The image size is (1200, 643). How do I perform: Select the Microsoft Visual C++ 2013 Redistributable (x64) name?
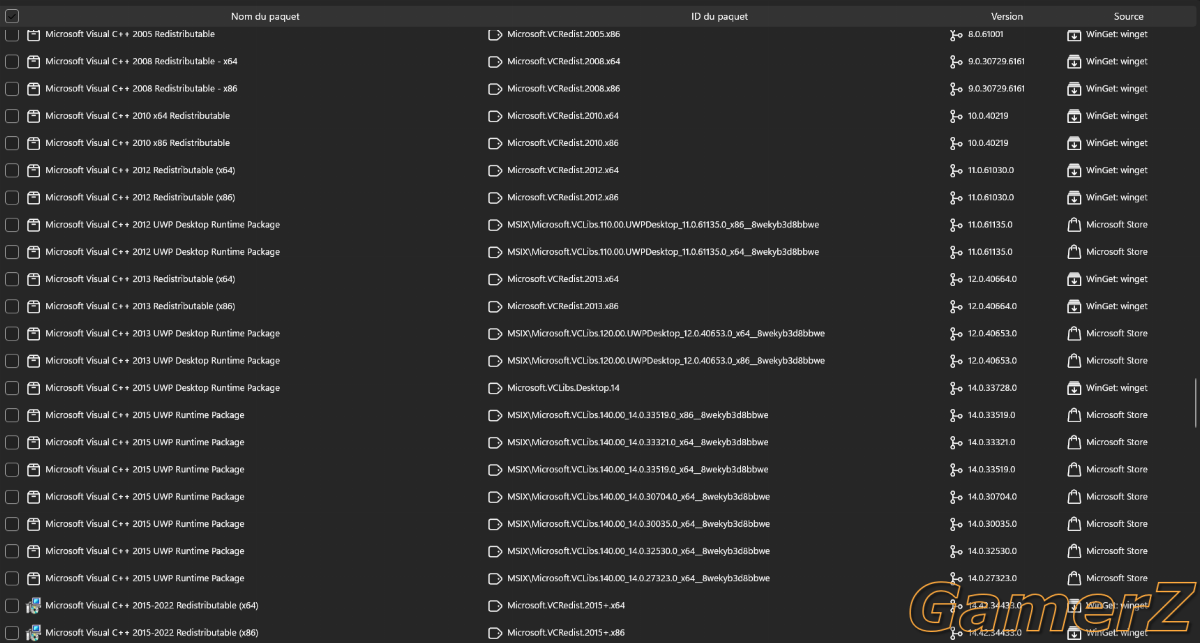140,279
